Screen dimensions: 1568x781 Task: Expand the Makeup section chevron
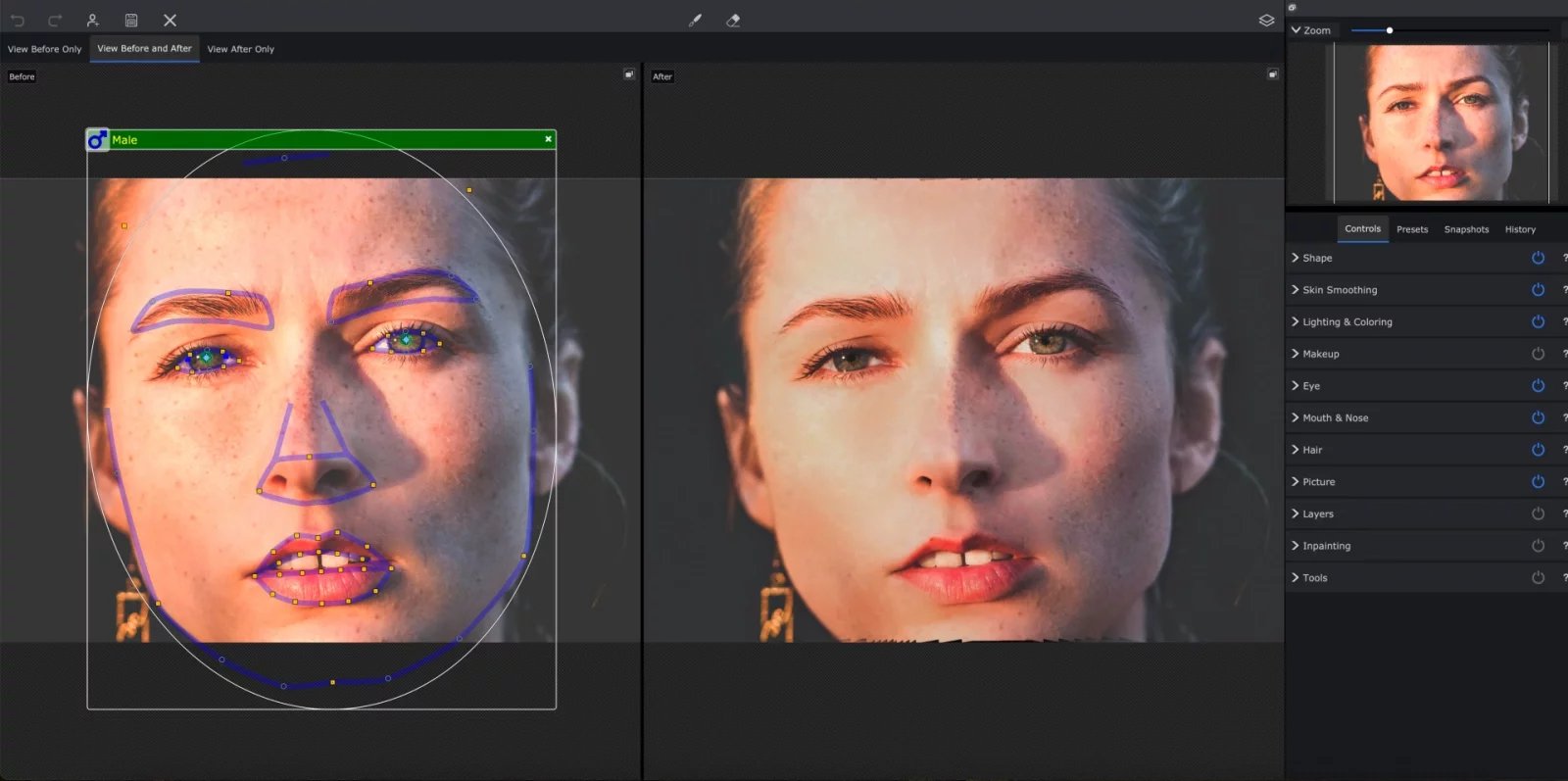coord(1296,354)
